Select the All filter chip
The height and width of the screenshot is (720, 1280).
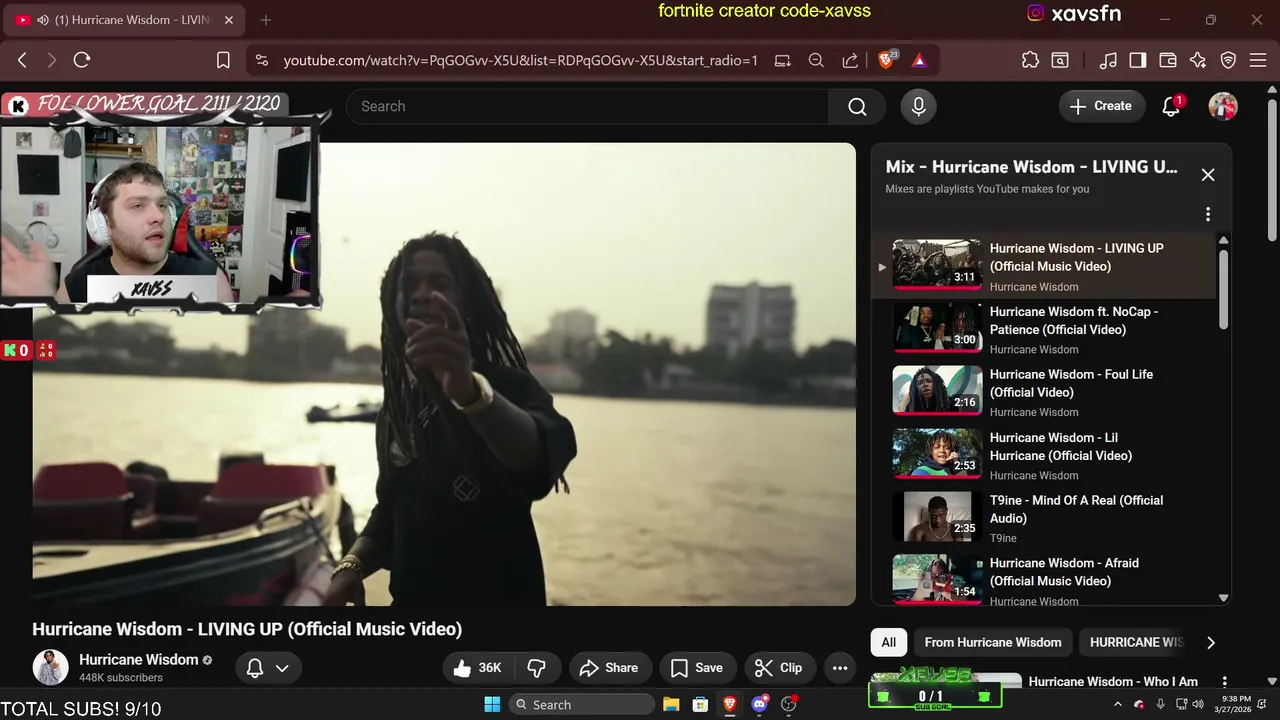[x=889, y=642]
